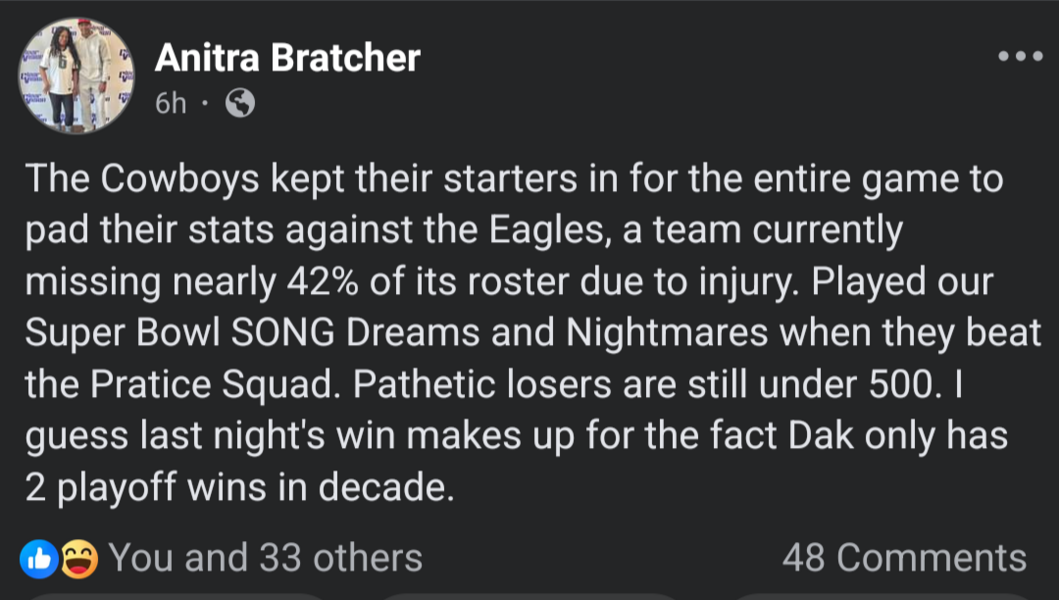Open Anitra Bratcher's circular profile picture

click(76, 76)
